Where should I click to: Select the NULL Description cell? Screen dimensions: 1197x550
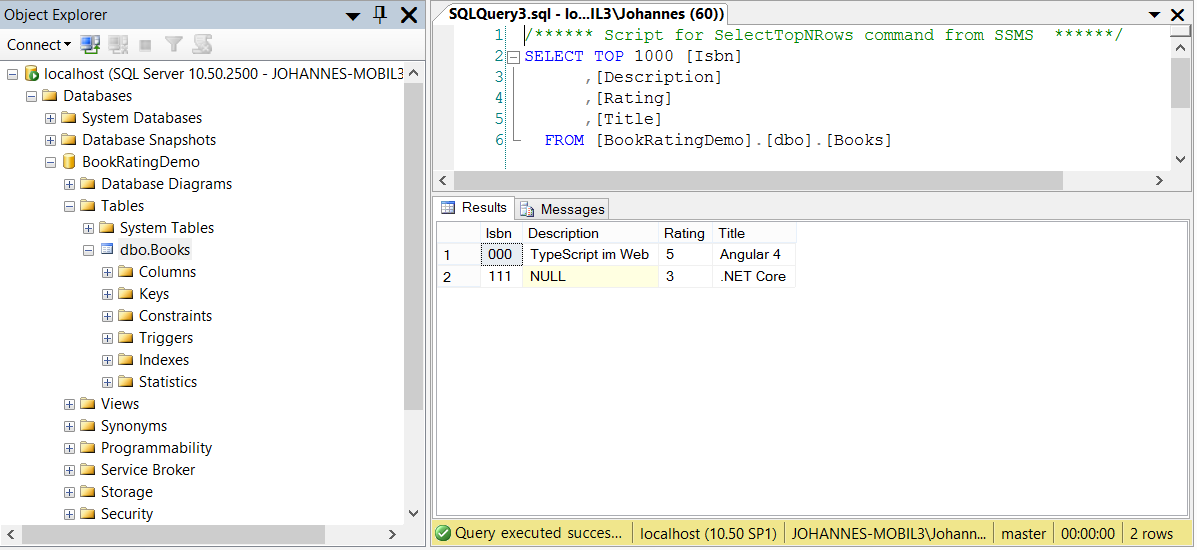tap(590, 276)
